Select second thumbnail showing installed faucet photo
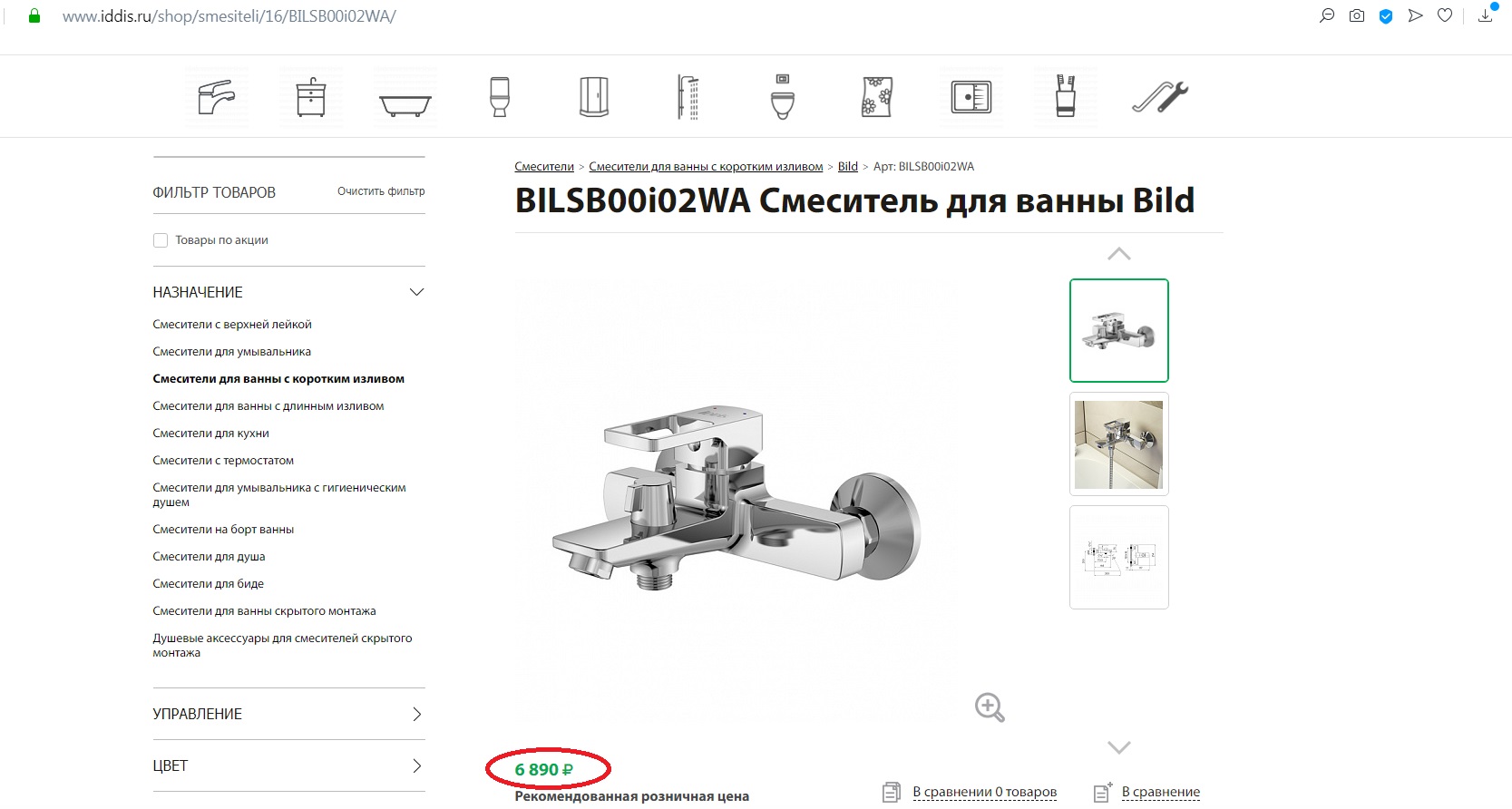1512x809 pixels. 1119,444
